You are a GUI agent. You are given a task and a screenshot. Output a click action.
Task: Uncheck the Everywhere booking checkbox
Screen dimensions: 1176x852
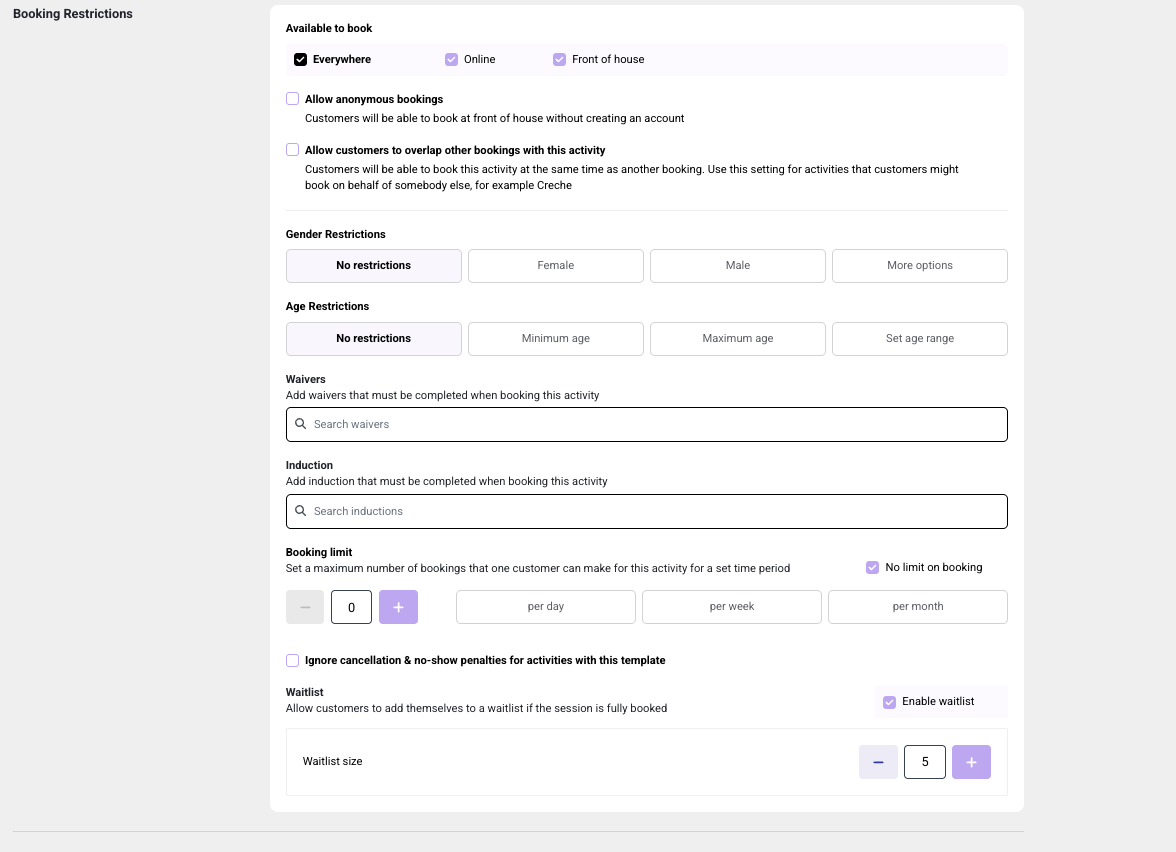(x=300, y=59)
